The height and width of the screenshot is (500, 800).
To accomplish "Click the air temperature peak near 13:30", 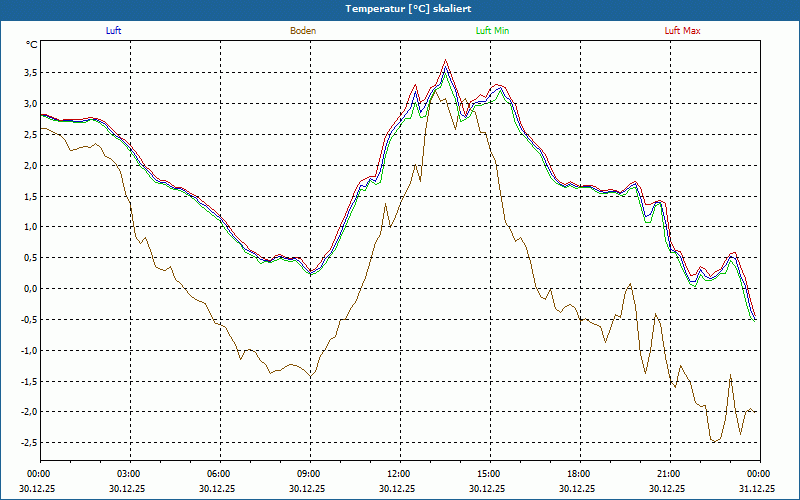I will [446, 61].
